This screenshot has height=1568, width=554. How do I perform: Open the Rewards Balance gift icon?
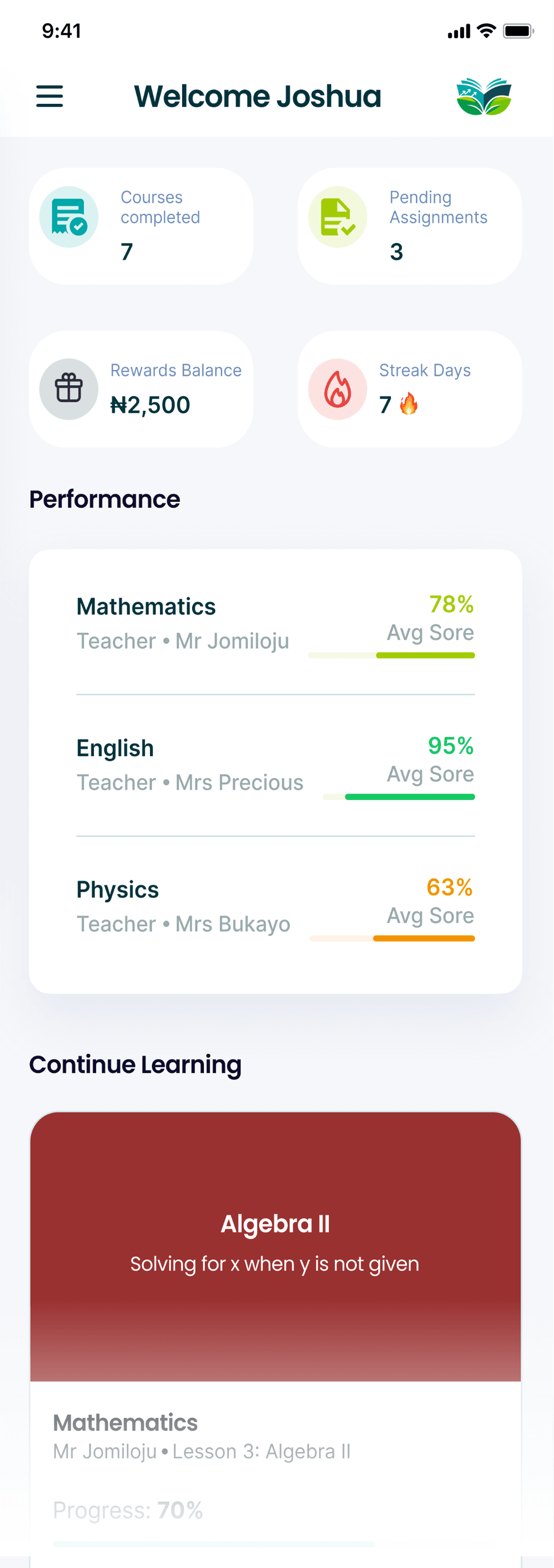[69, 389]
